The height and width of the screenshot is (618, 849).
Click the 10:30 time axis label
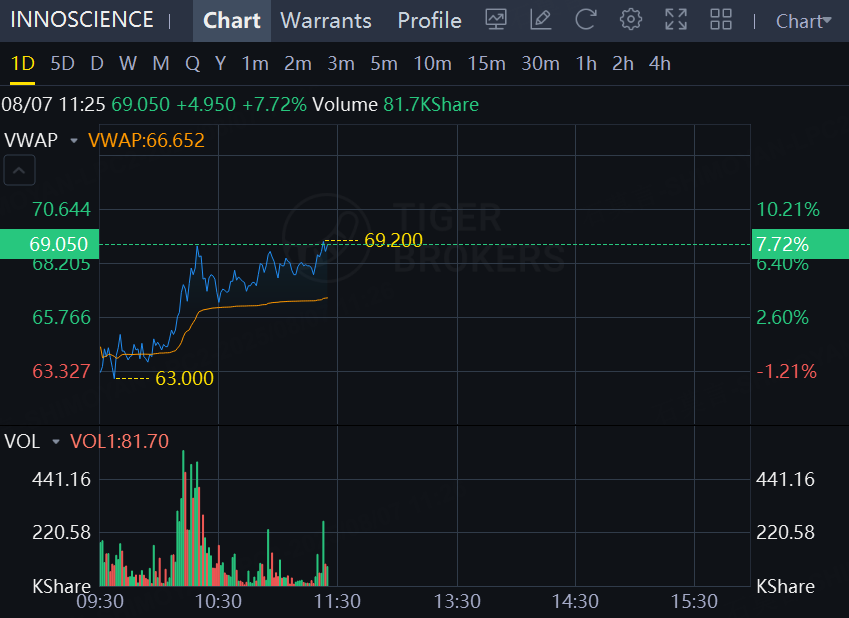pos(218,601)
